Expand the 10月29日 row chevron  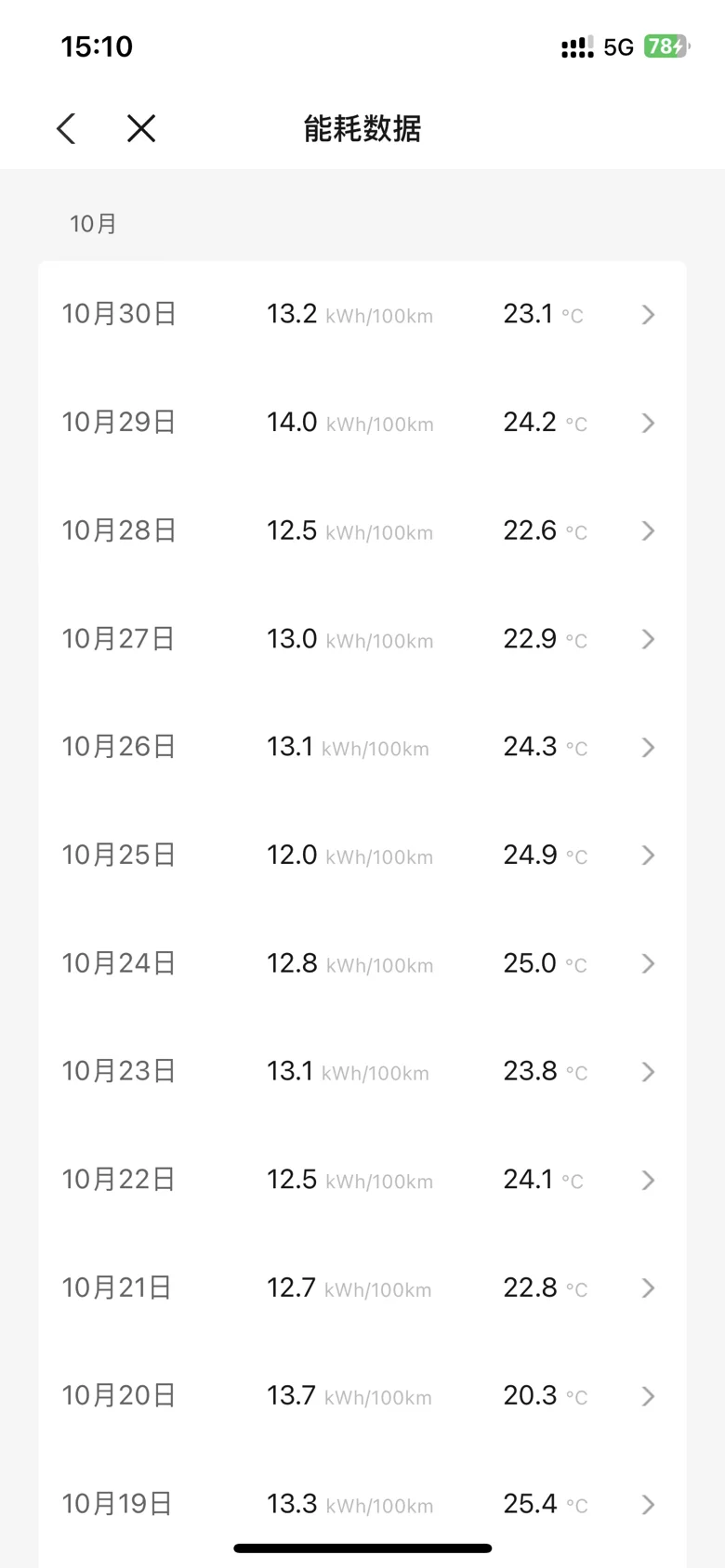pos(649,423)
